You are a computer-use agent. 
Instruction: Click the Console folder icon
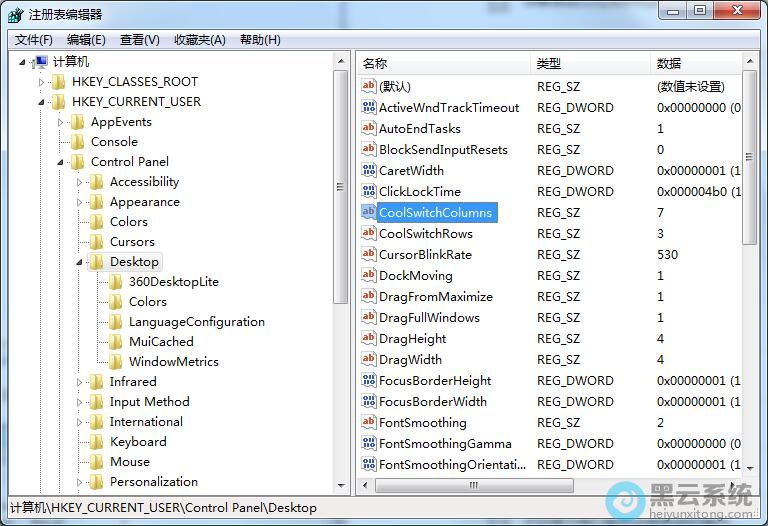77,142
